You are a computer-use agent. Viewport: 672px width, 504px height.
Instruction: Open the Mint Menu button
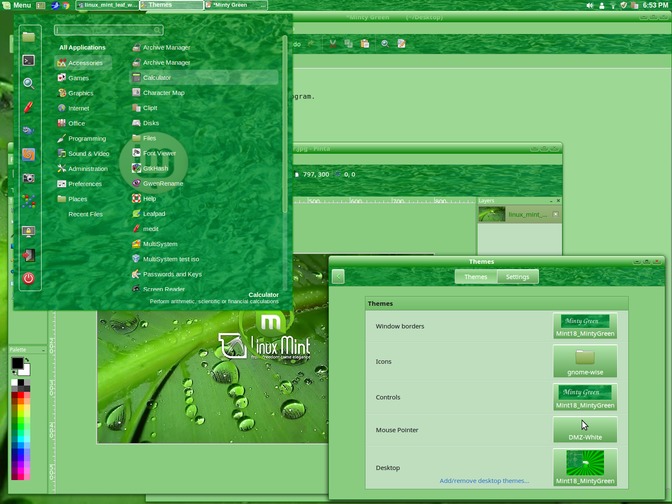tap(16, 5)
